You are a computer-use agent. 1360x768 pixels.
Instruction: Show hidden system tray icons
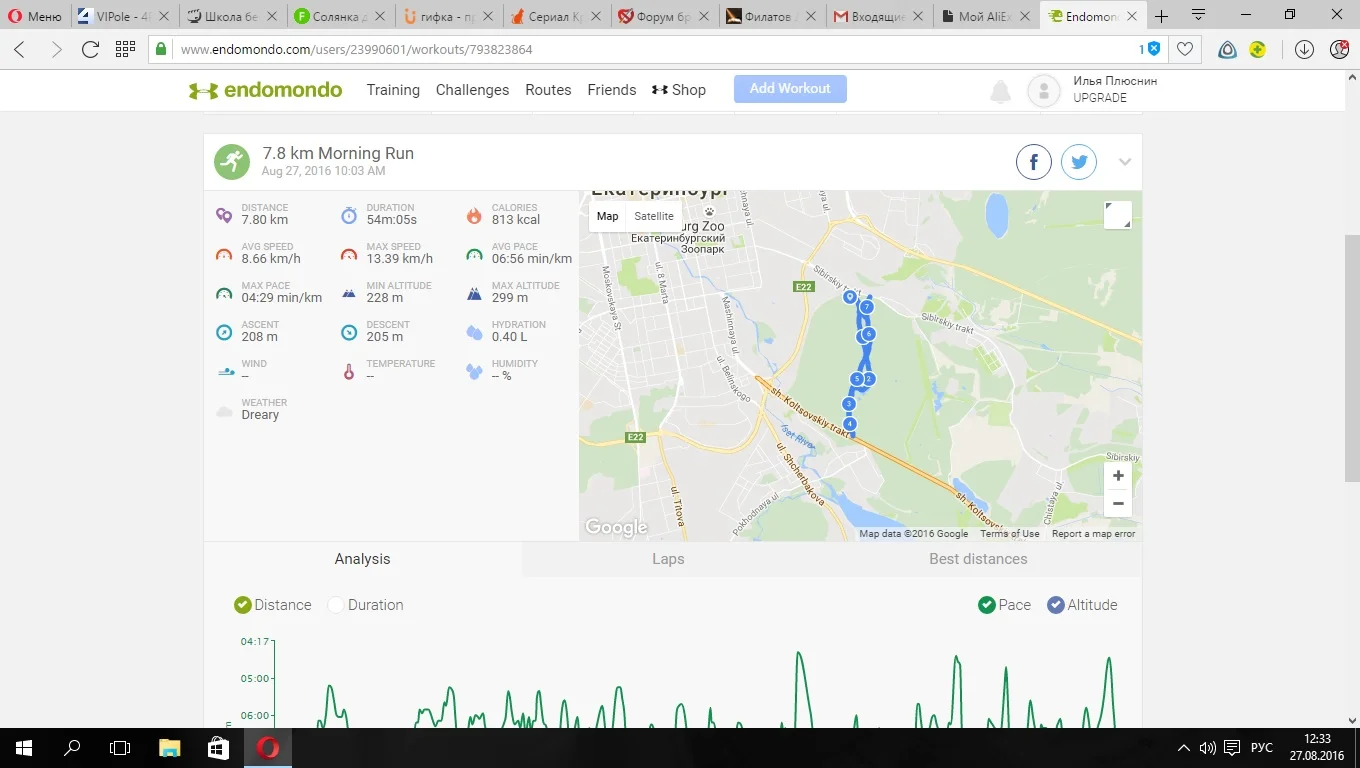(x=1184, y=748)
